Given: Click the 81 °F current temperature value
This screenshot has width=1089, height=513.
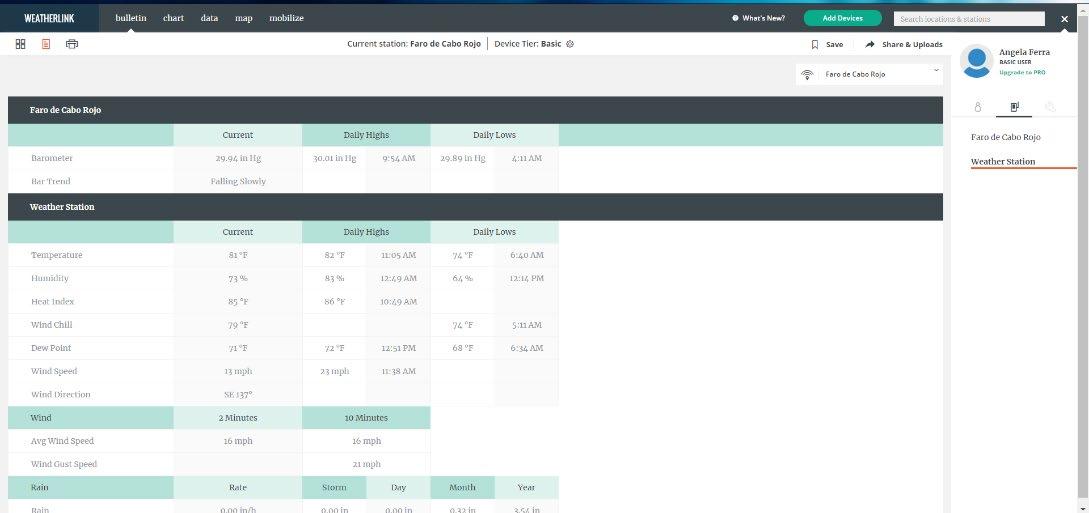Looking at the screenshot, I should coord(238,255).
